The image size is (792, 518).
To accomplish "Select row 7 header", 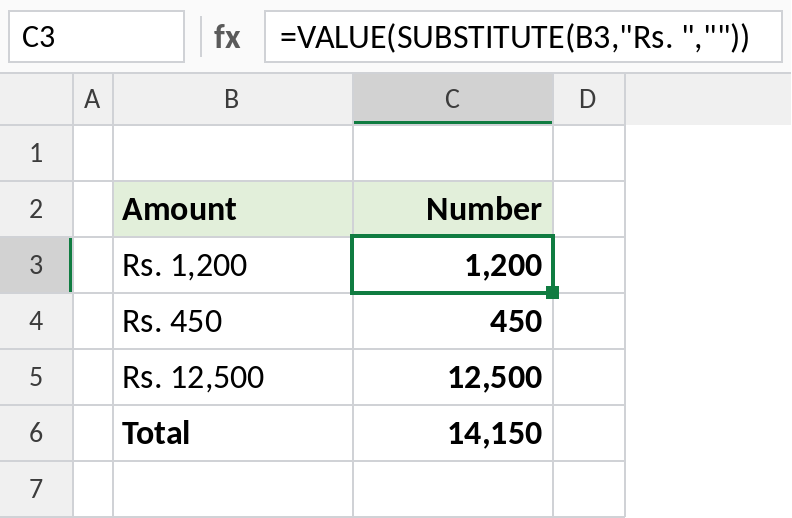I will click(36, 489).
